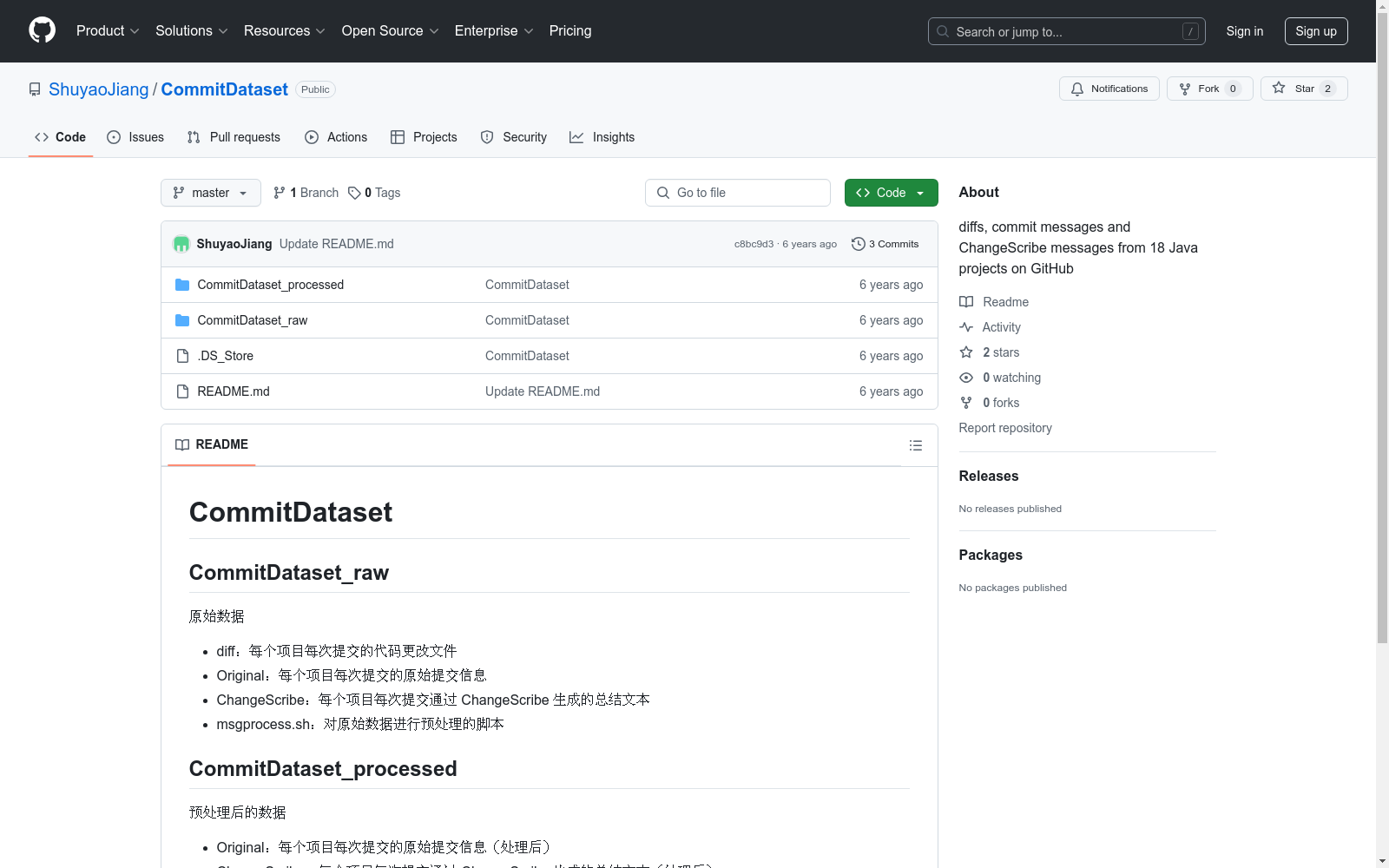Click the ShuyaoJiang avatar in the commit row

181,244
